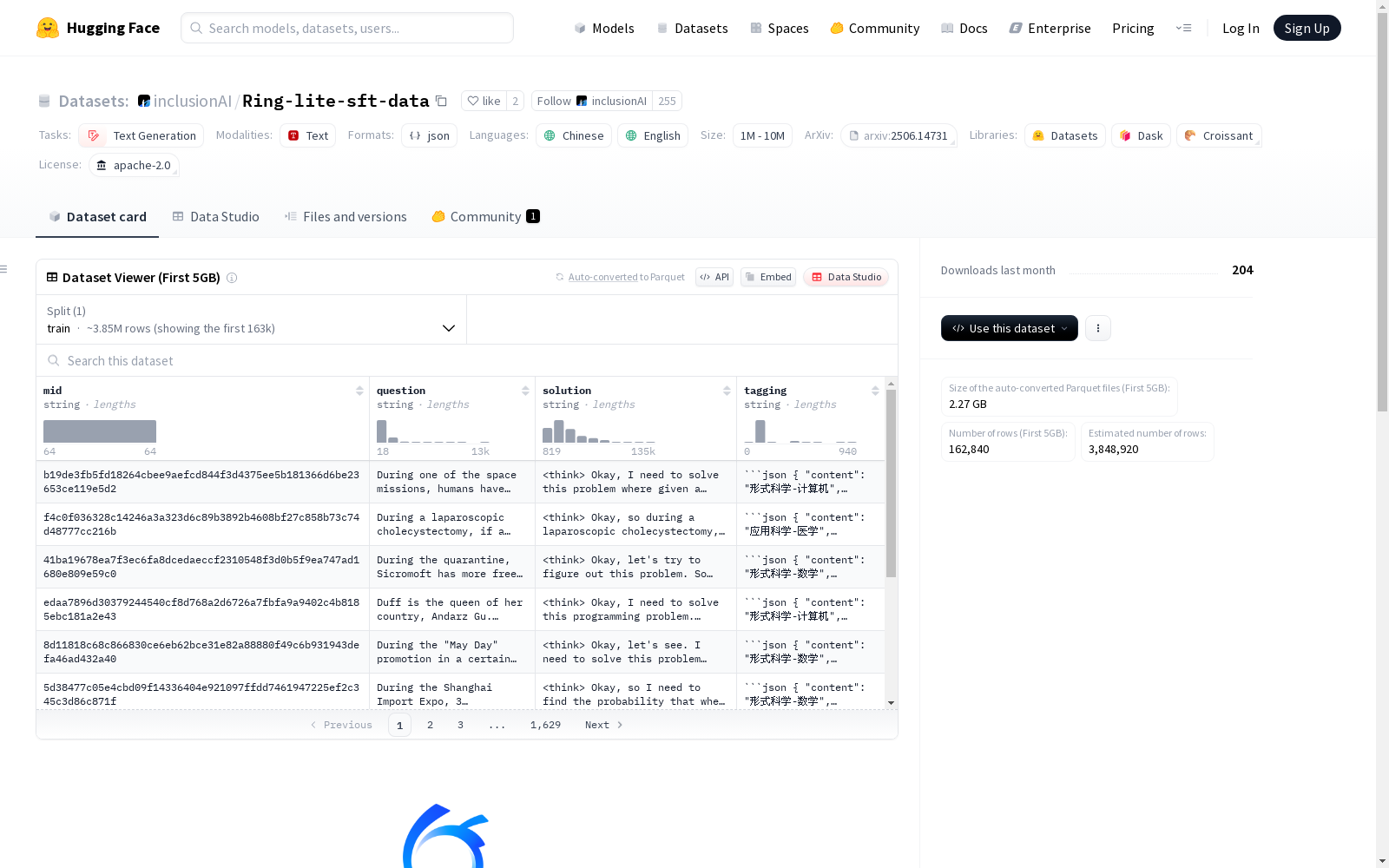Switch to the Dataset card tab
This screenshot has height=868, width=1389.
[x=97, y=217]
